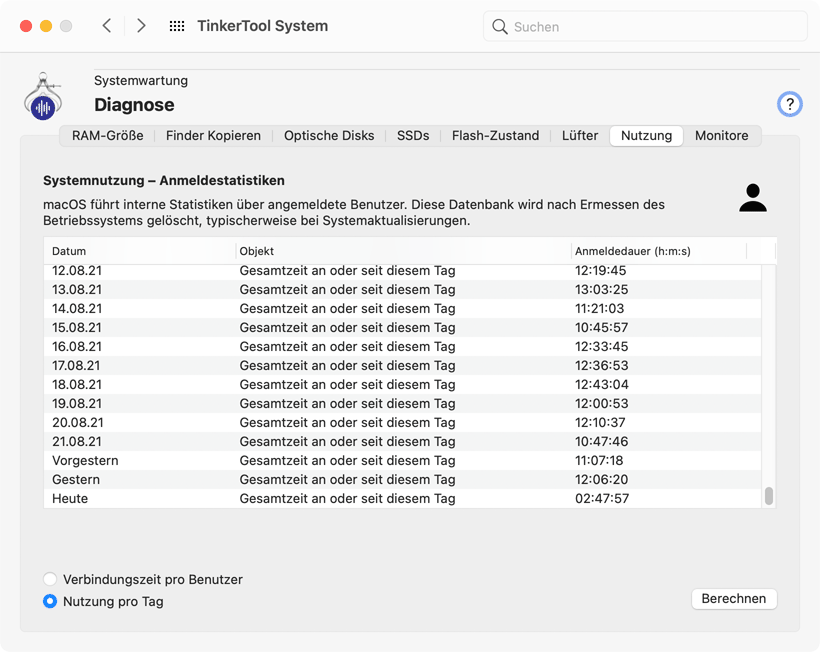Select the 13.08.21 row date
This screenshot has width=820, height=652.
click(x=77, y=290)
